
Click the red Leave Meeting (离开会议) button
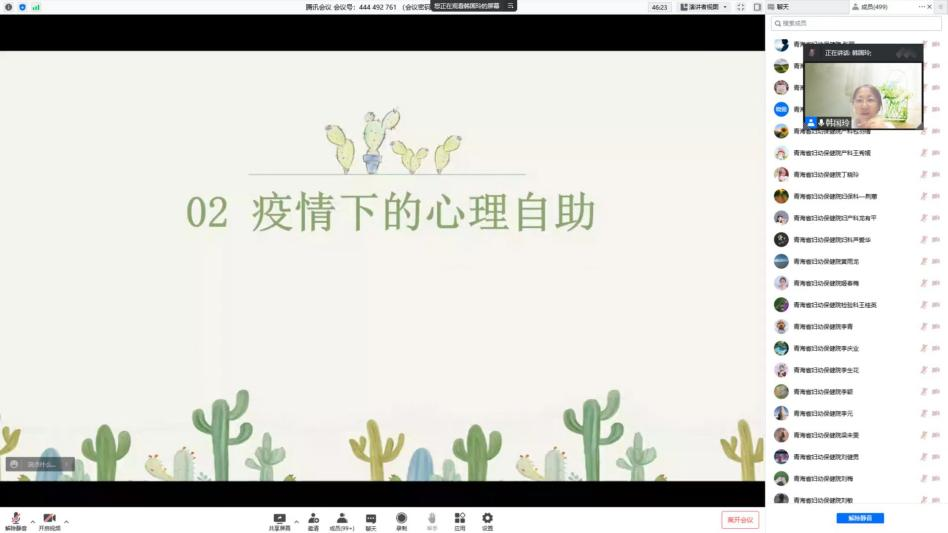(740, 520)
